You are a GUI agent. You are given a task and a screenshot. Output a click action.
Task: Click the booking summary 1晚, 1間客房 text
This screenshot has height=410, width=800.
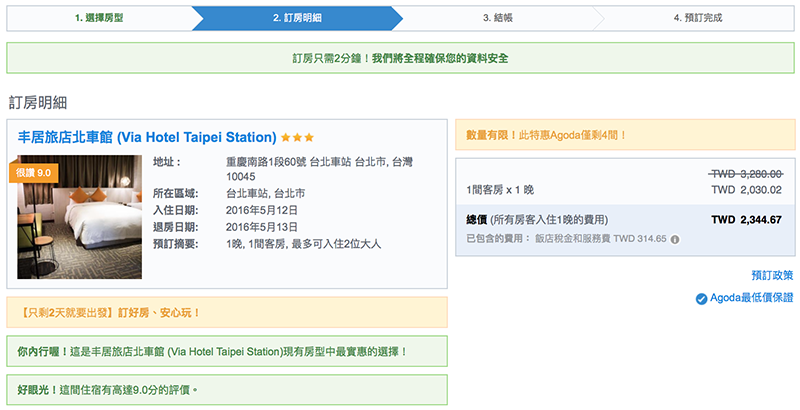tap(304, 244)
